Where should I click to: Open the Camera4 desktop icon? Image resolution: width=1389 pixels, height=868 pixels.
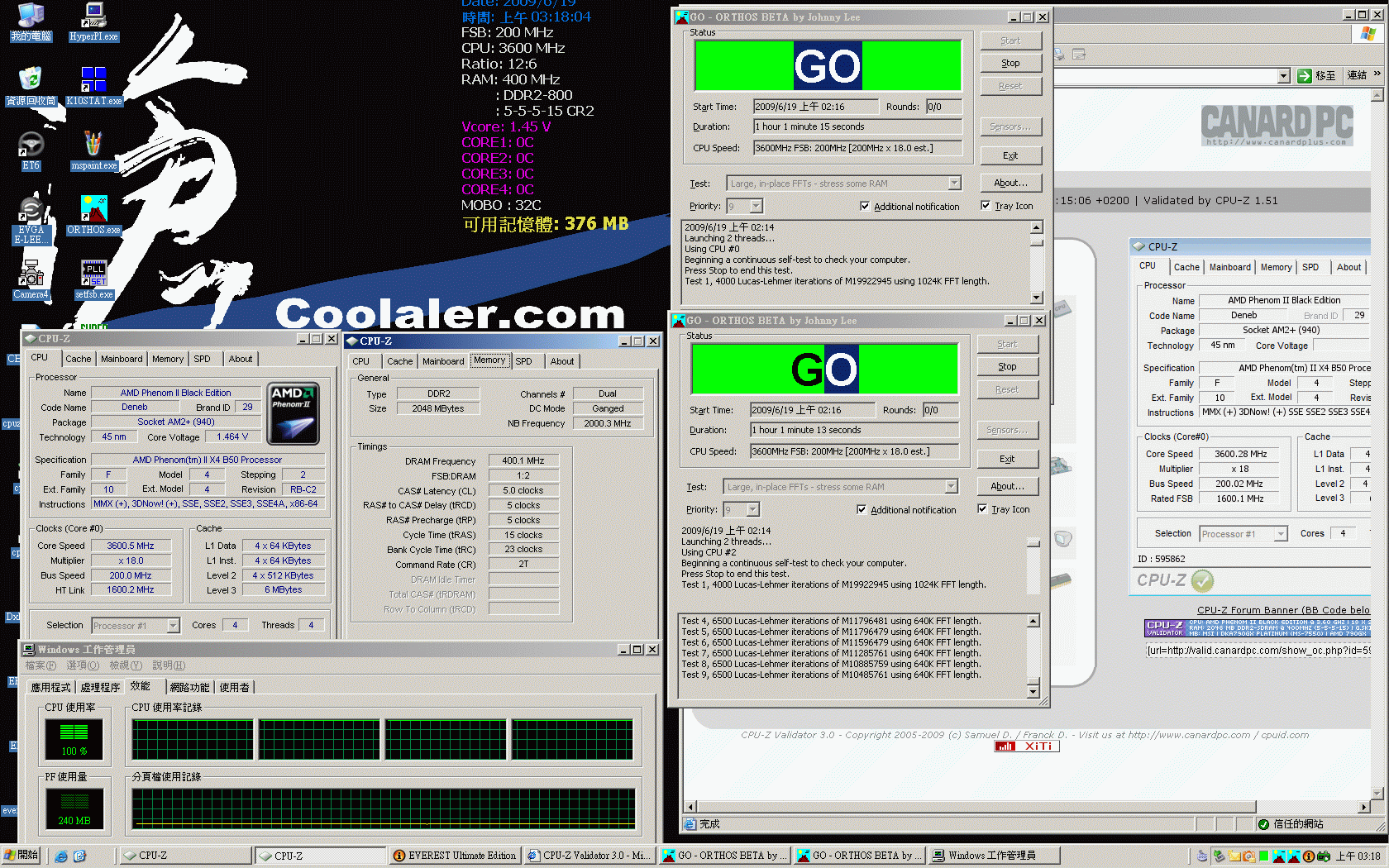(31, 279)
